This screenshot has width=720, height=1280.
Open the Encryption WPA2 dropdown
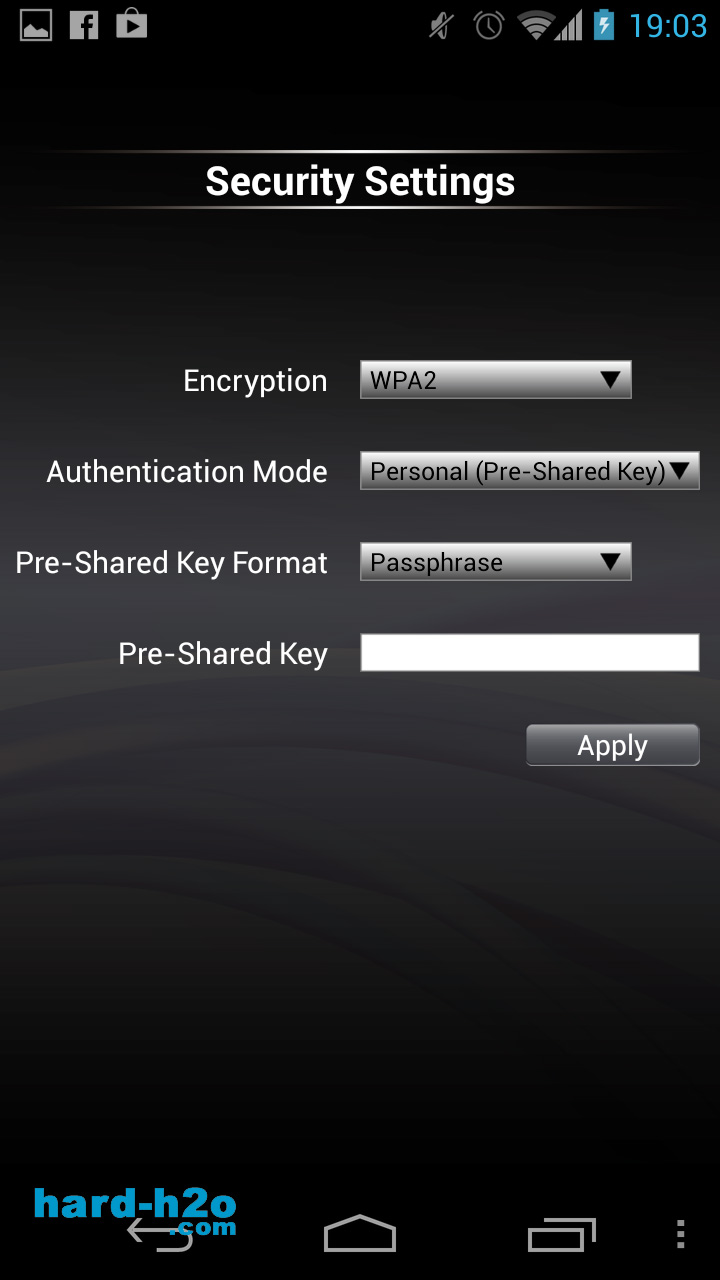[x=495, y=380]
